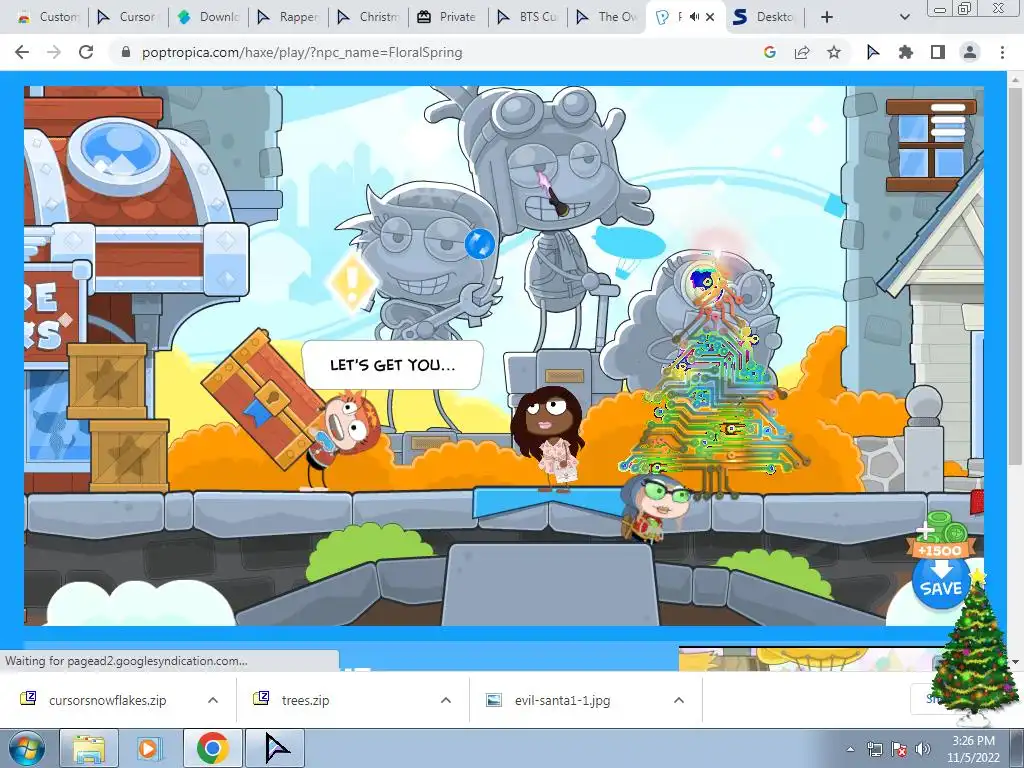The width and height of the screenshot is (1024, 768).
Task: Go back to the previous page
Action: pyautogui.click(x=22, y=52)
